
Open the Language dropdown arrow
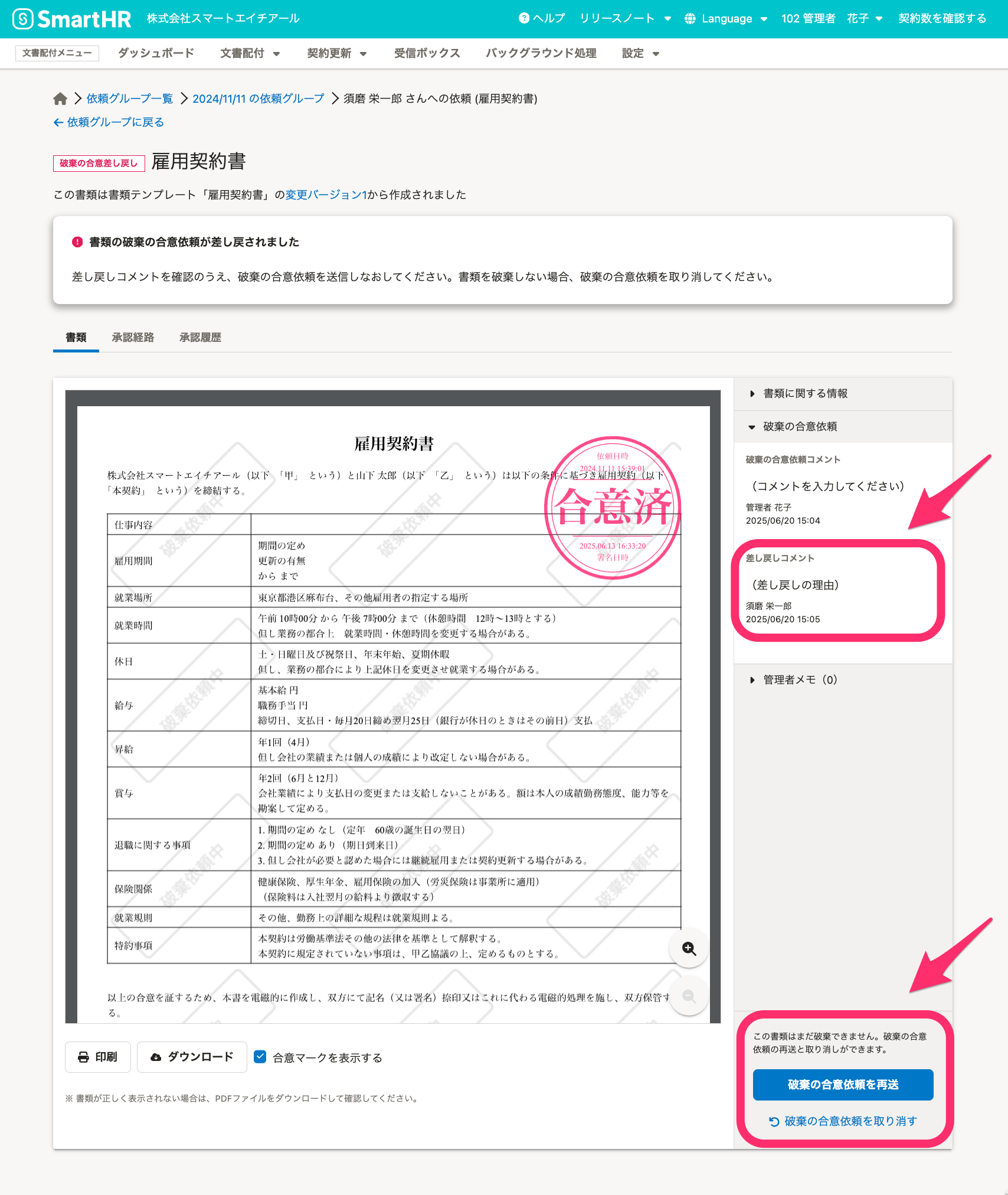764,19
